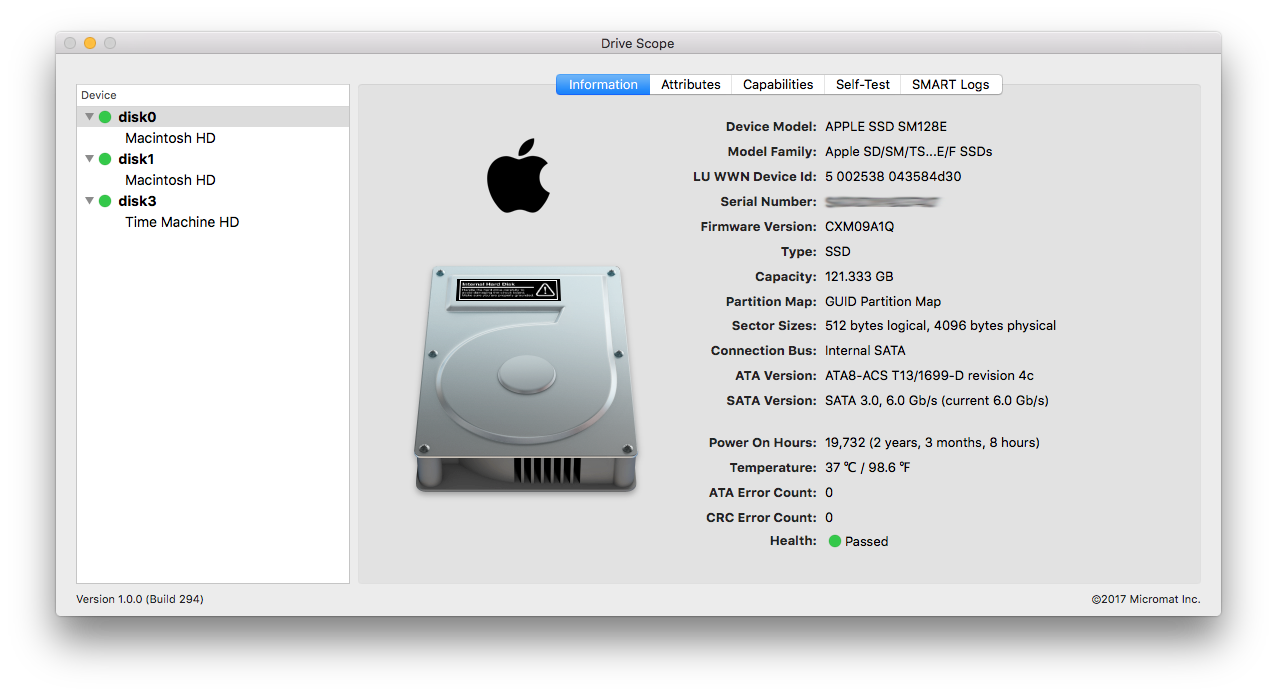Viewport: 1277px width, 696px height.
Task: Click the Firmware Version label
Action: [x=759, y=227]
